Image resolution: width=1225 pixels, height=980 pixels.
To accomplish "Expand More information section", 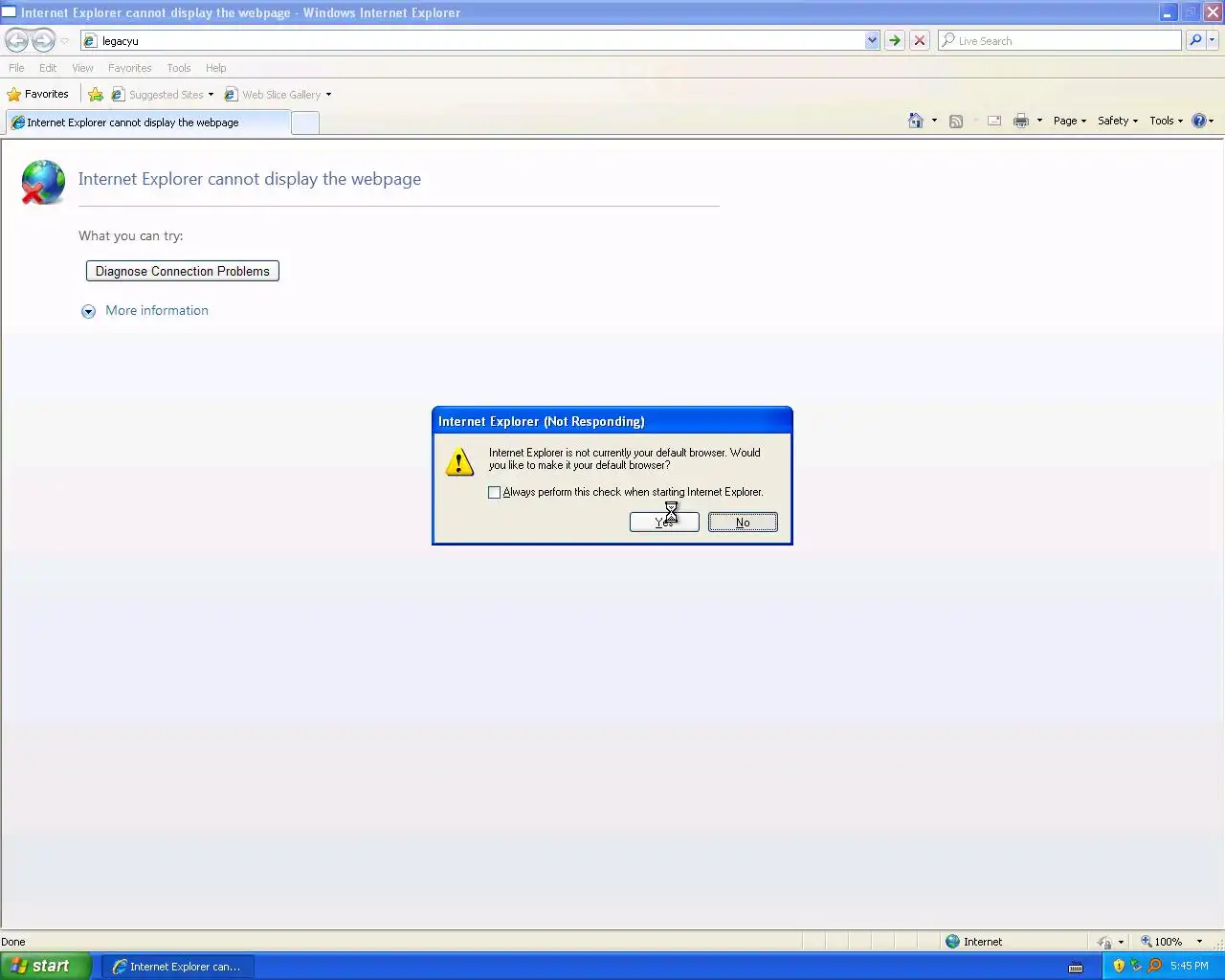I will point(145,311).
